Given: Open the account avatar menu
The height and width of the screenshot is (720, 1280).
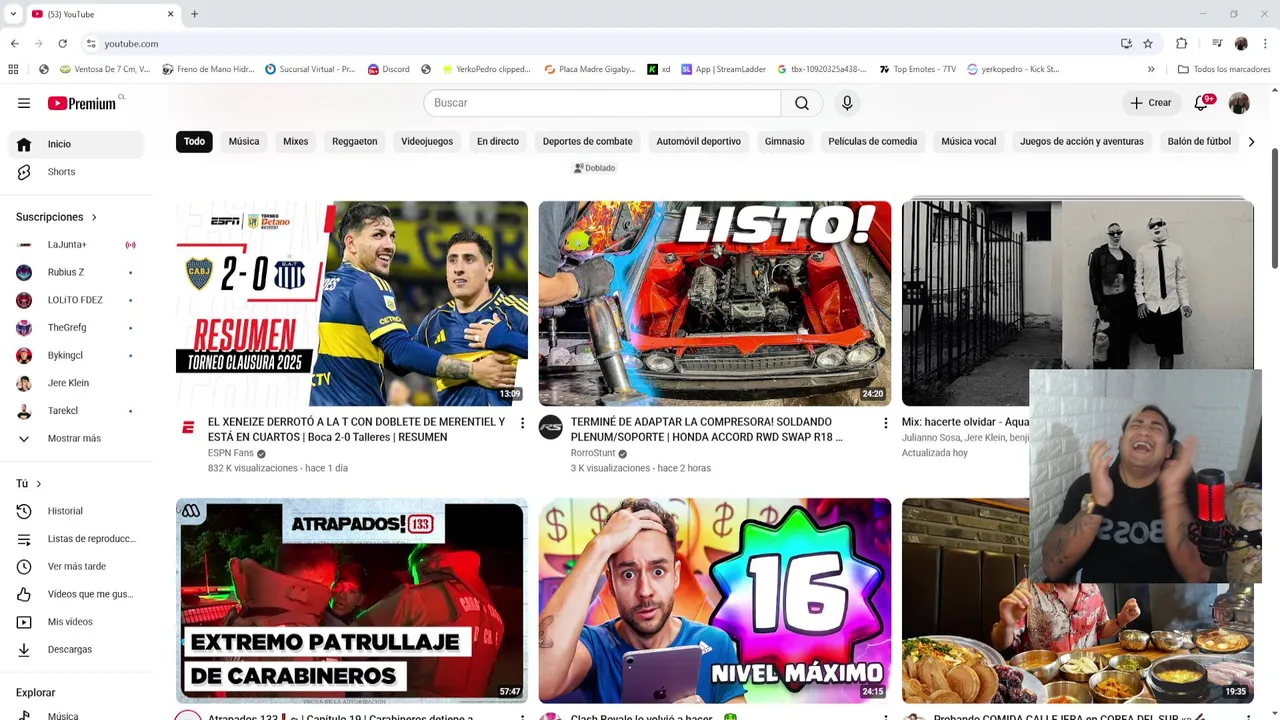Looking at the screenshot, I should [x=1239, y=103].
